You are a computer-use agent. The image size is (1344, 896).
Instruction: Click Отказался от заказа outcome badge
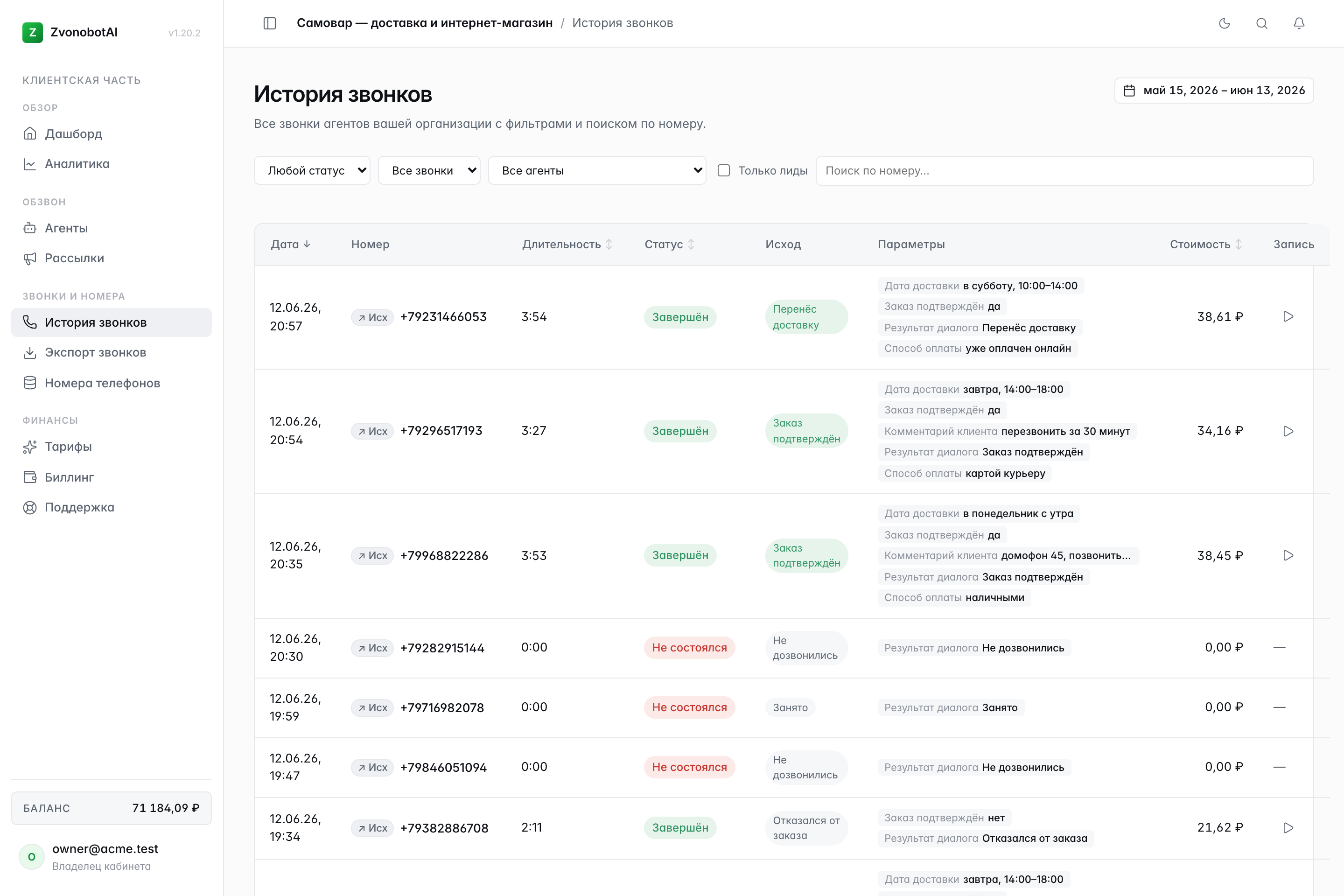[806, 828]
